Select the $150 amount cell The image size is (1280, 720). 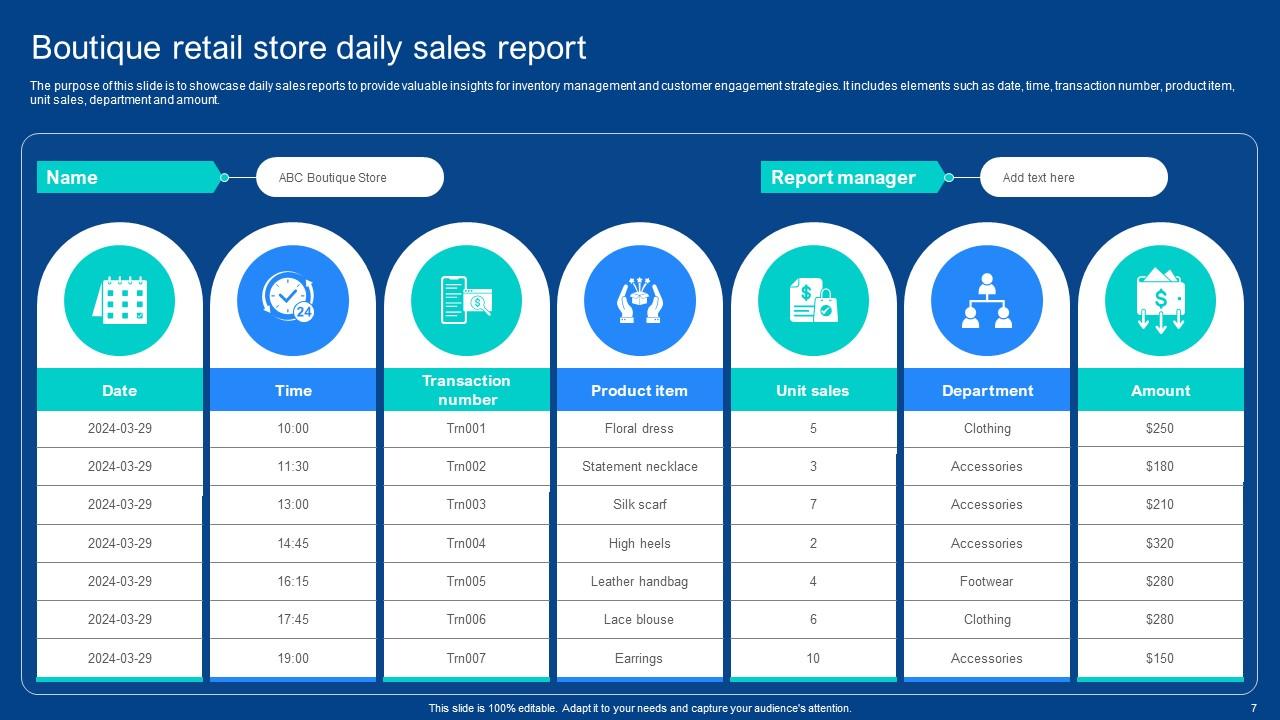pos(1160,658)
